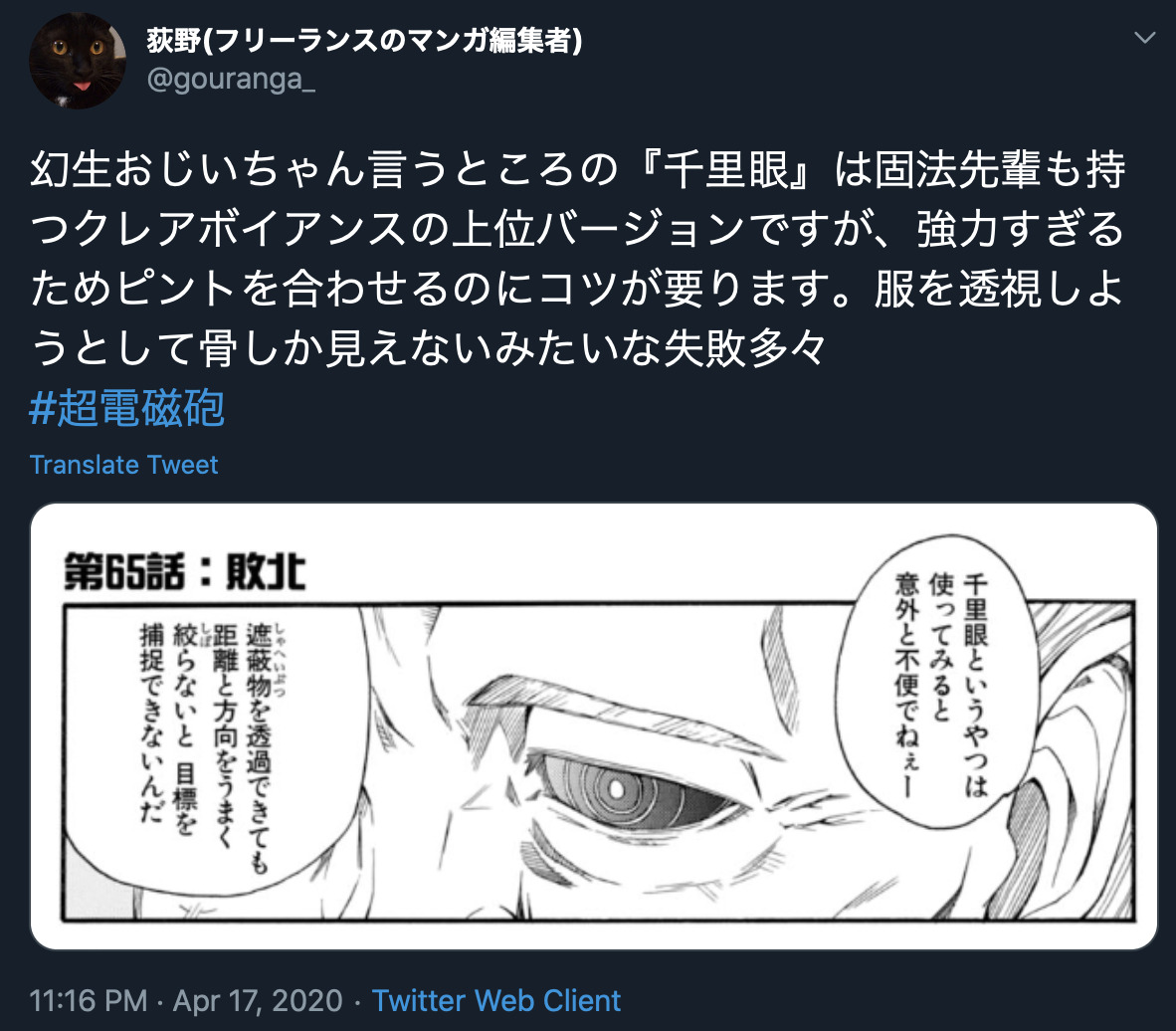Click the tweet's last line ending 失敗多々

tap(428, 348)
